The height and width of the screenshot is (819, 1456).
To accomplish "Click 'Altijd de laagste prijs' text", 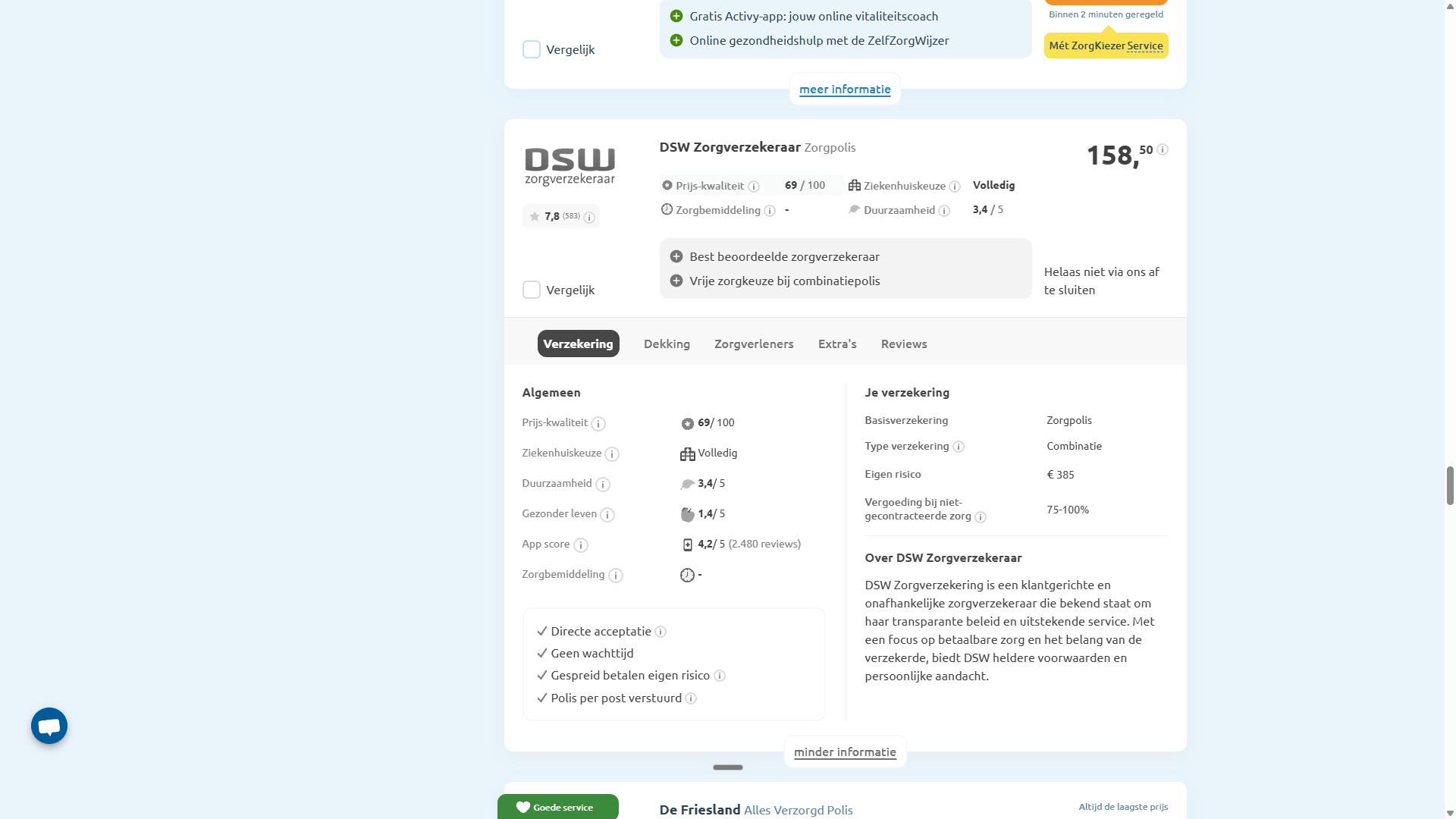I will pyautogui.click(x=1123, y=807).
